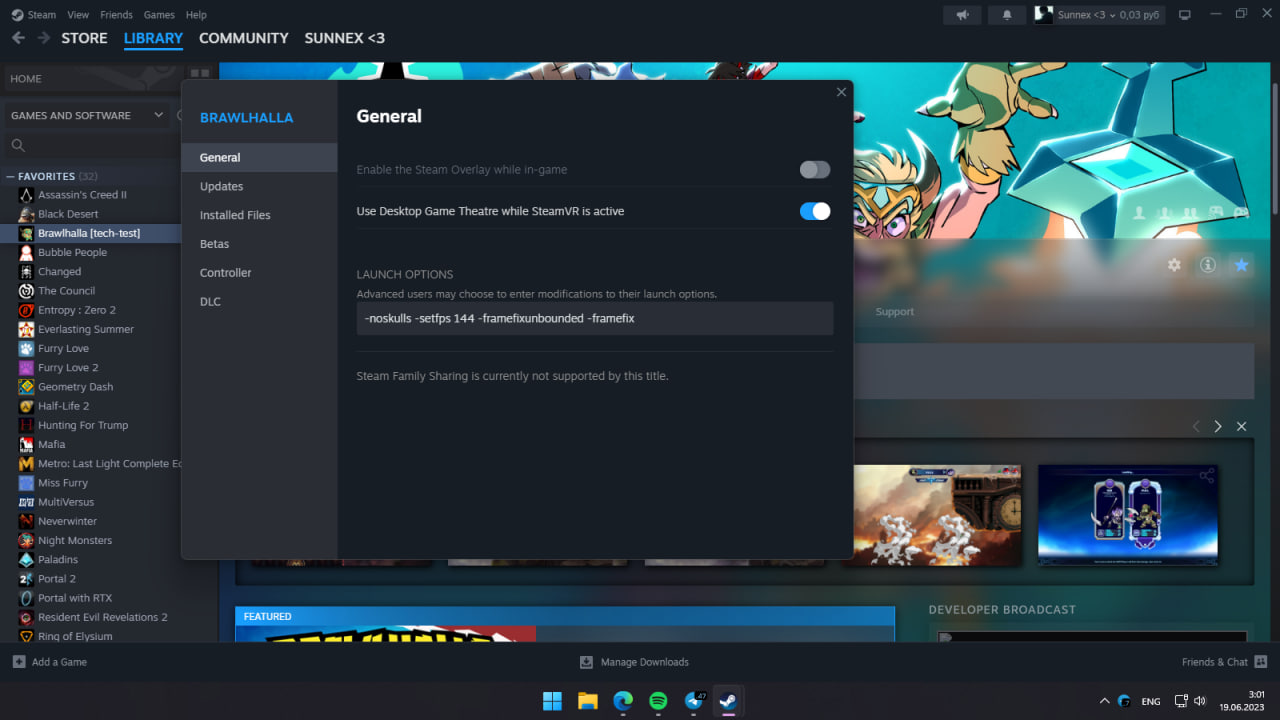Open the Games menu
1280x720 pixels.
[159, 15]
